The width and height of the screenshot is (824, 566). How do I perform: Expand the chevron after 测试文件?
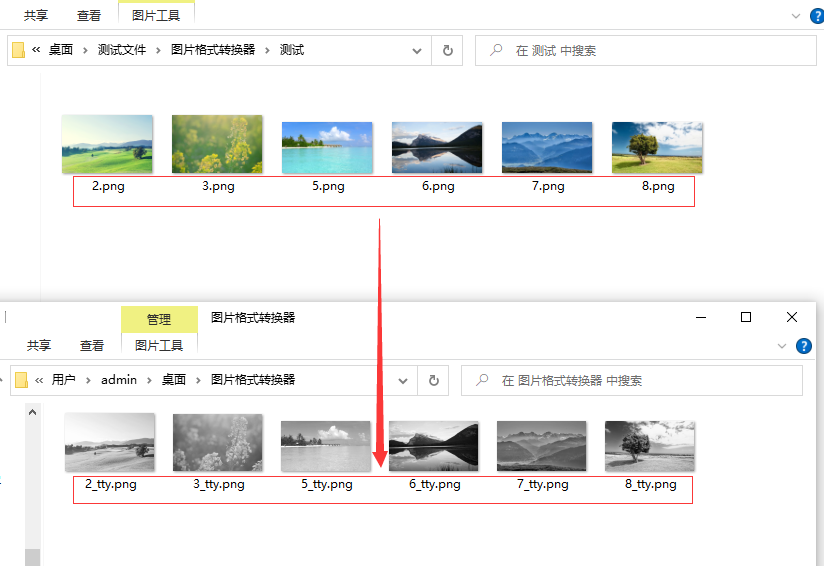click(158, 50)
